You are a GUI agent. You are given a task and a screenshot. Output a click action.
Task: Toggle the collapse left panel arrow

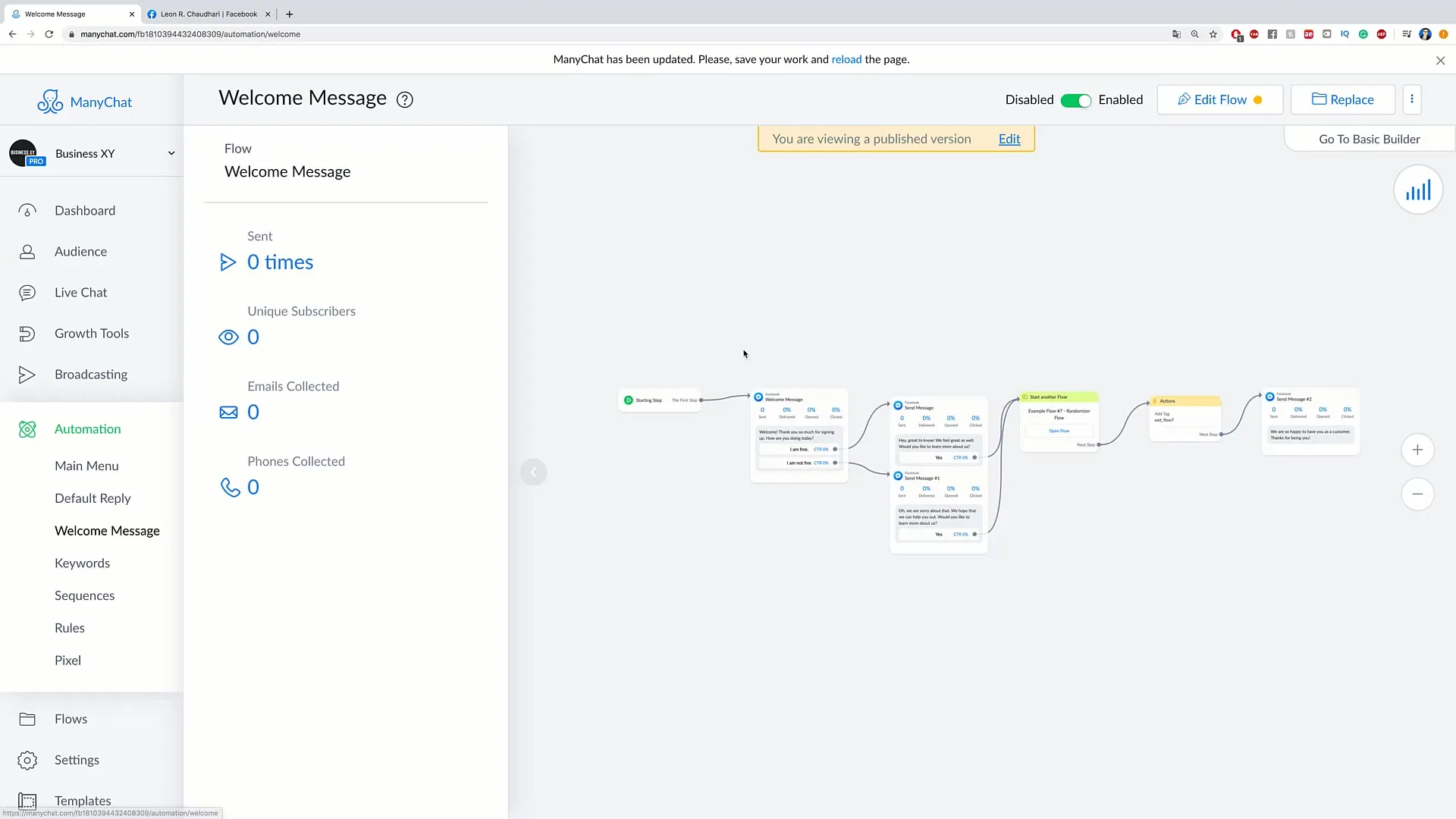[x=534, y=472]
